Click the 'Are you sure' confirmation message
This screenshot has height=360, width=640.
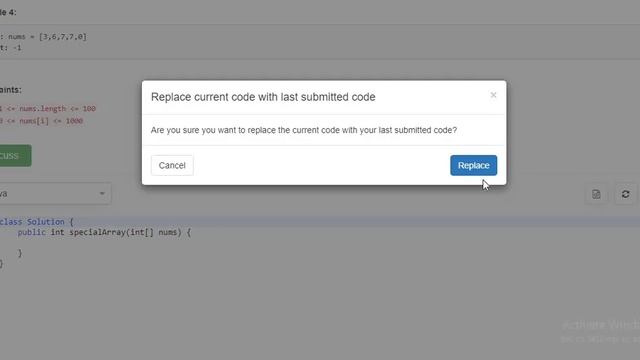[x=304, y=130]
